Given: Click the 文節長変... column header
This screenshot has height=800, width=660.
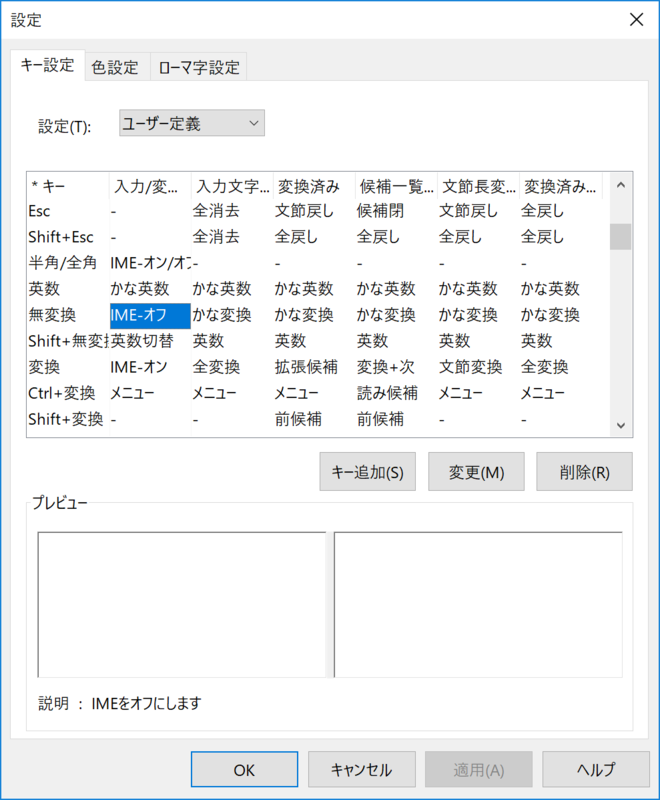Looking at the screenshot, I should pyautogui.click(x=478, y=186).
